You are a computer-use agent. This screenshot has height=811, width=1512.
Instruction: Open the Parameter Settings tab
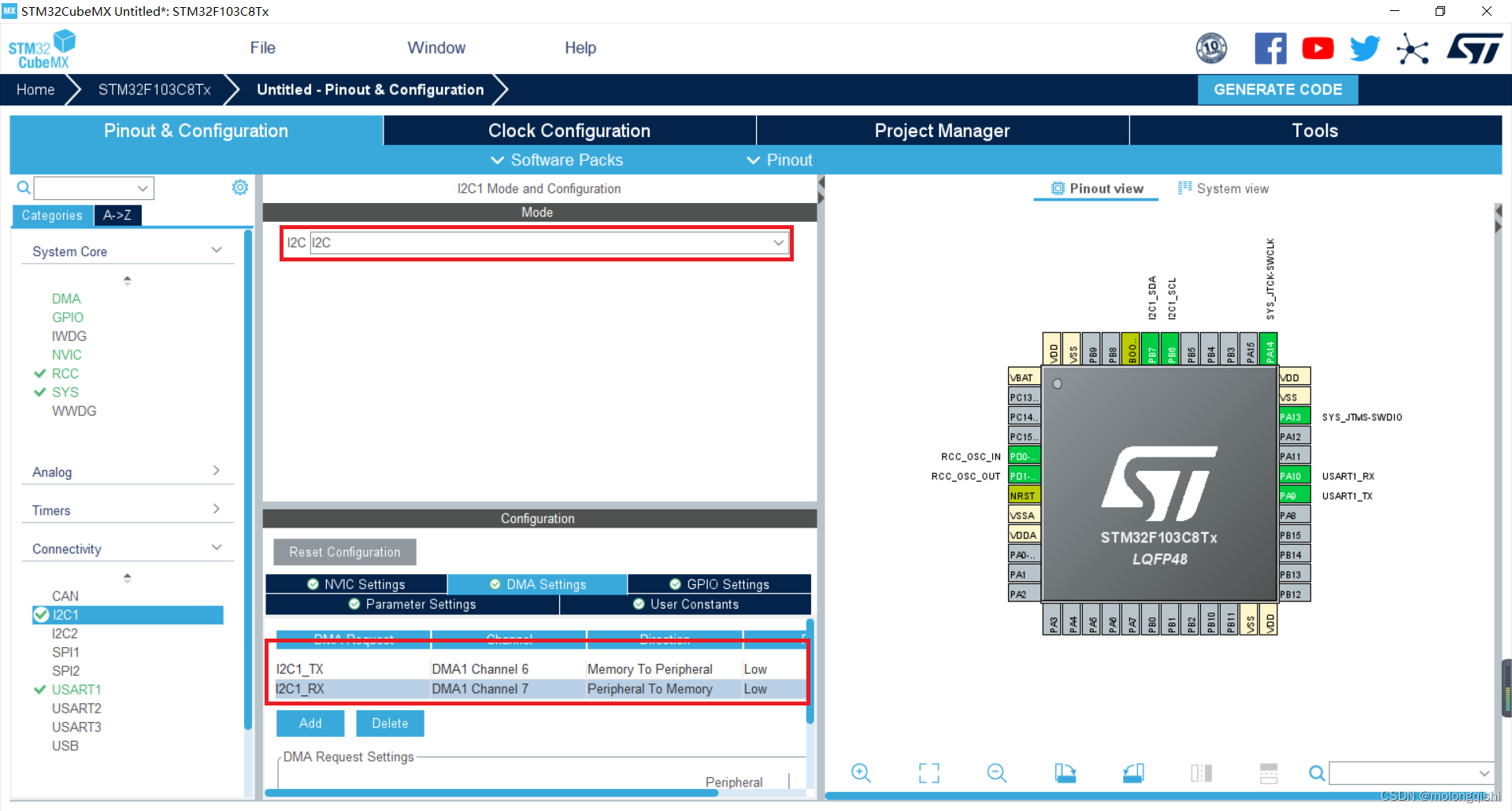tap(413, 604)
